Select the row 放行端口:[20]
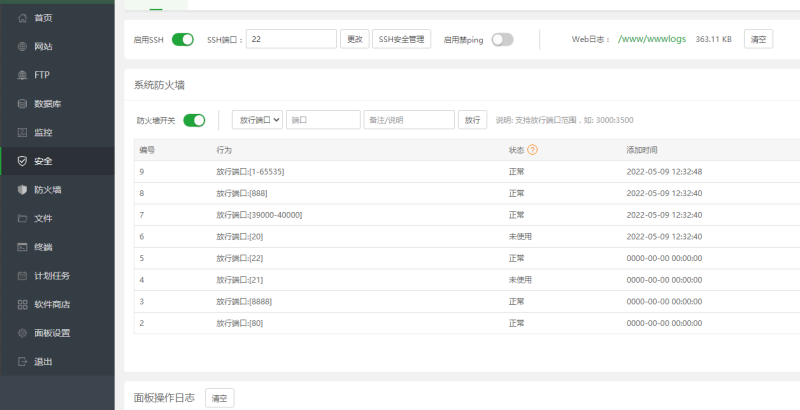 [467, 237]
